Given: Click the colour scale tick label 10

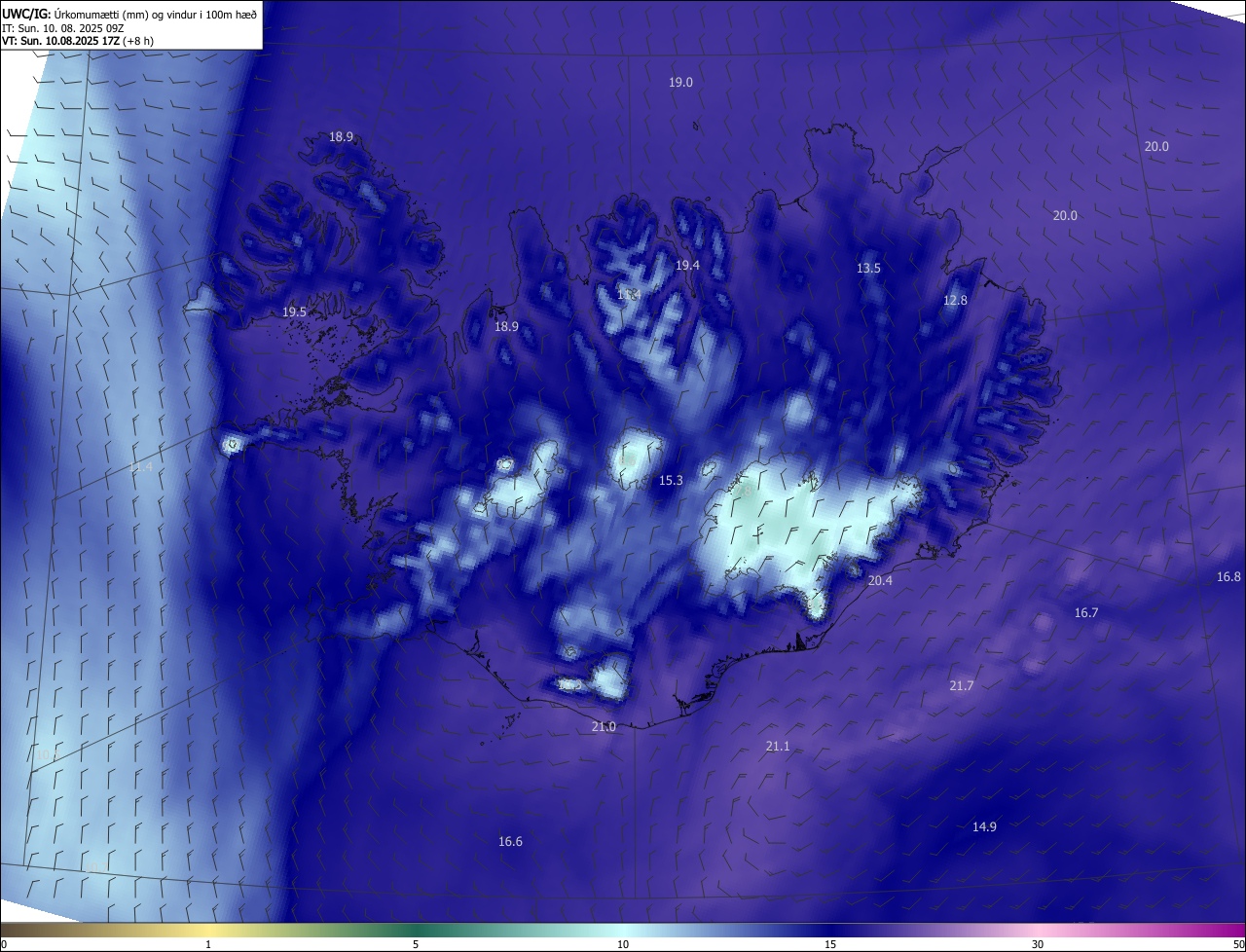Looking at the screenshot, I should coord(623,944).
